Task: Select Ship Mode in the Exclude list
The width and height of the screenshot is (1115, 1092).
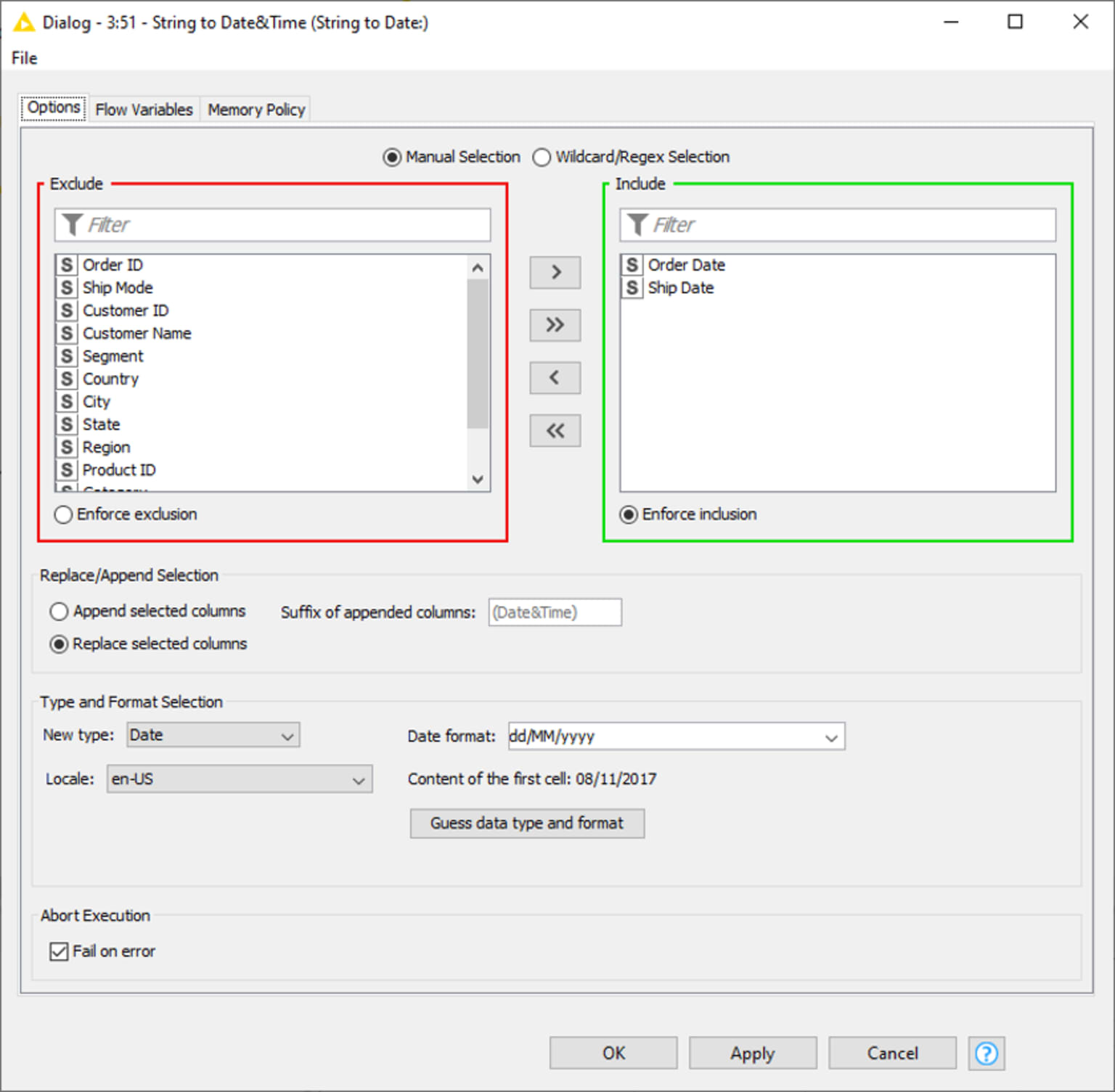Action: (x=262, y=288)
